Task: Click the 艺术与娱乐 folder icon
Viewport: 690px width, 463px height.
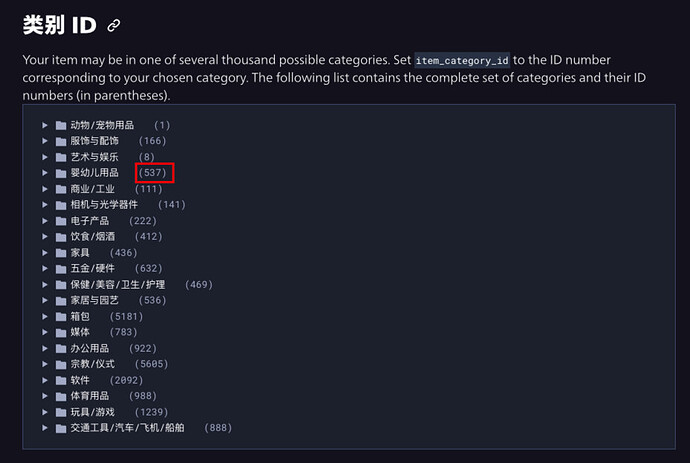Action: click(61, 158)
